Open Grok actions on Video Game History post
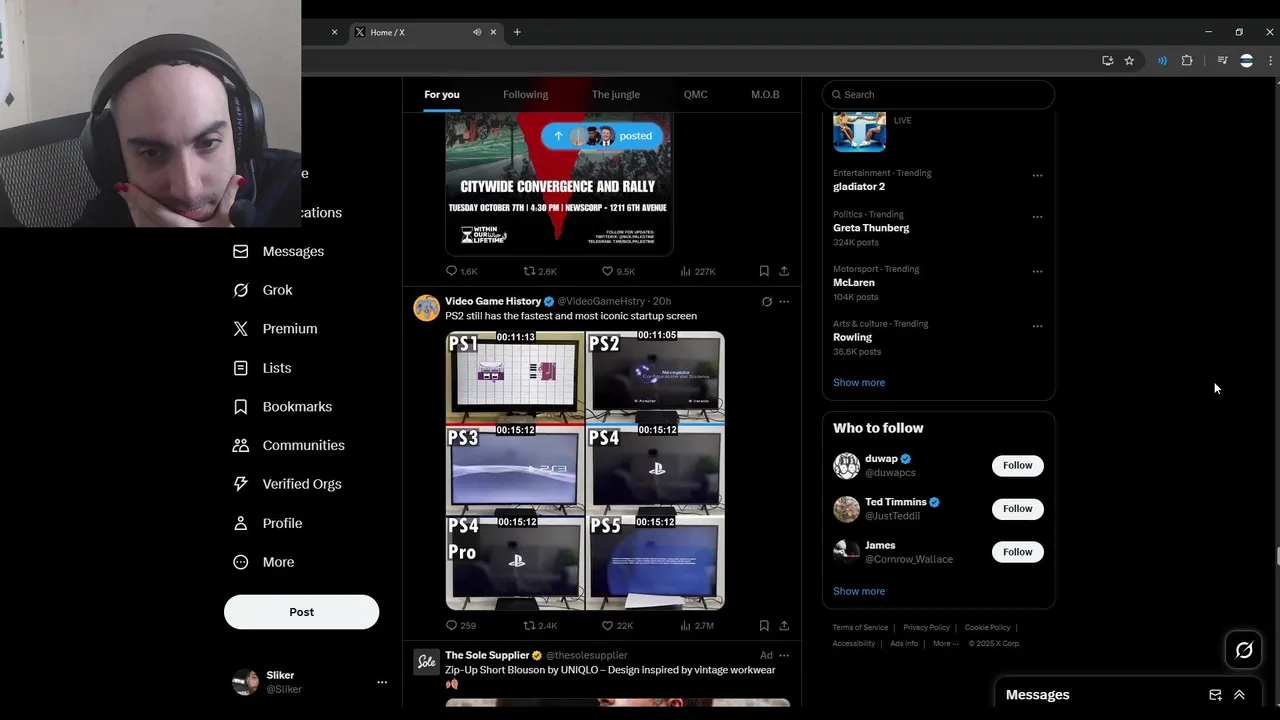 point(767,301)
